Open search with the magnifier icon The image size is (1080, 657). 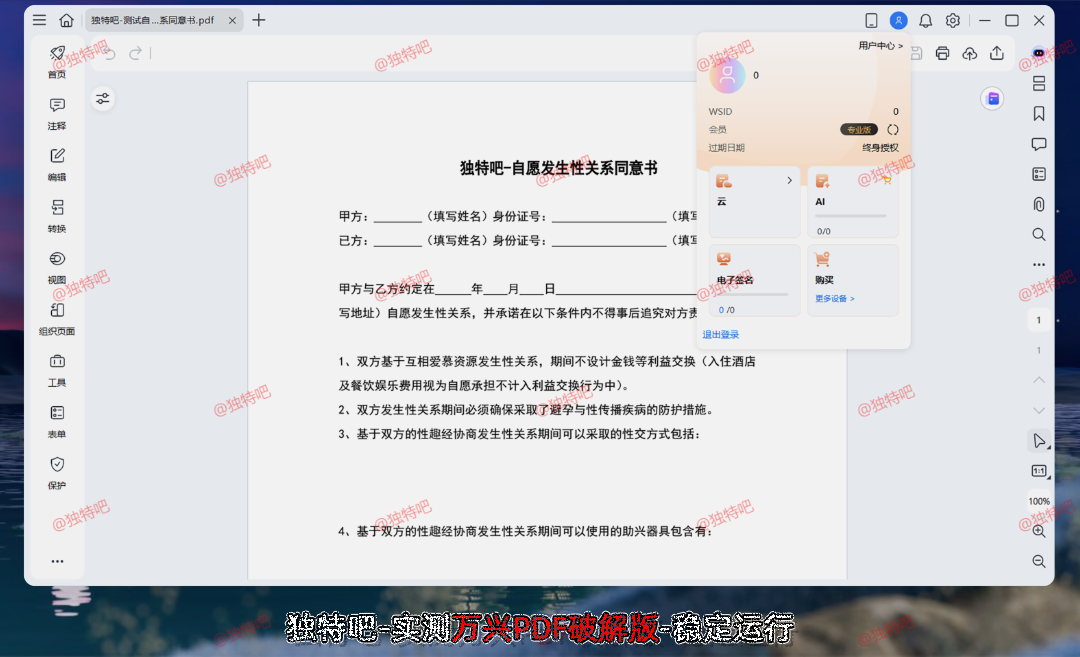click(1039, 235)
